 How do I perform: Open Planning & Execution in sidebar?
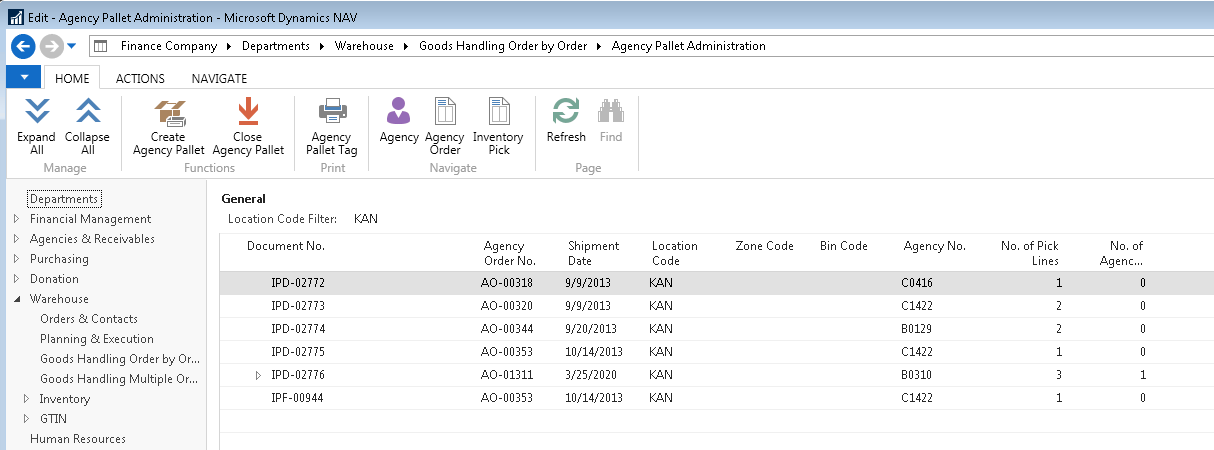[96, 339]
